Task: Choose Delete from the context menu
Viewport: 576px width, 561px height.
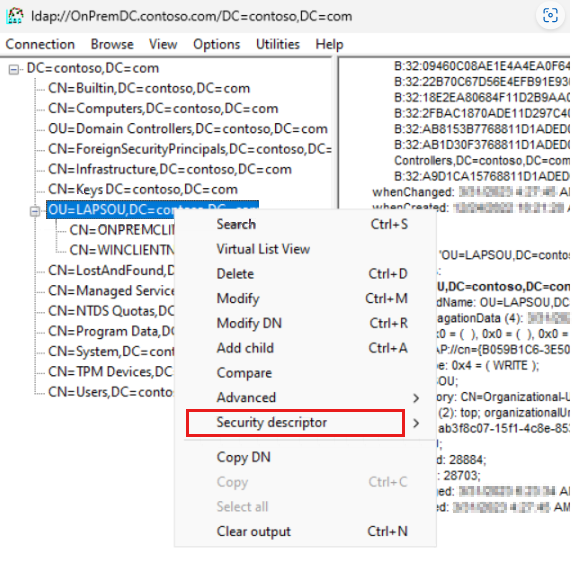Action: (305, 274)
